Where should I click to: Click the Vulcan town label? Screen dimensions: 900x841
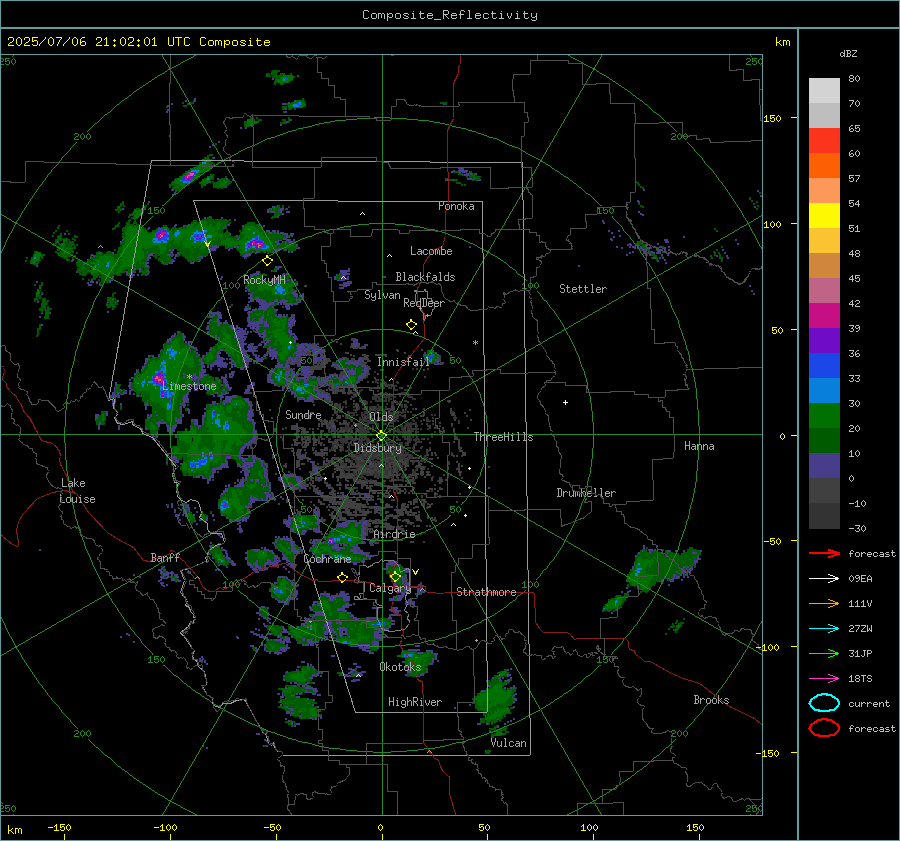pyautogui.click(x=509, y=743)
